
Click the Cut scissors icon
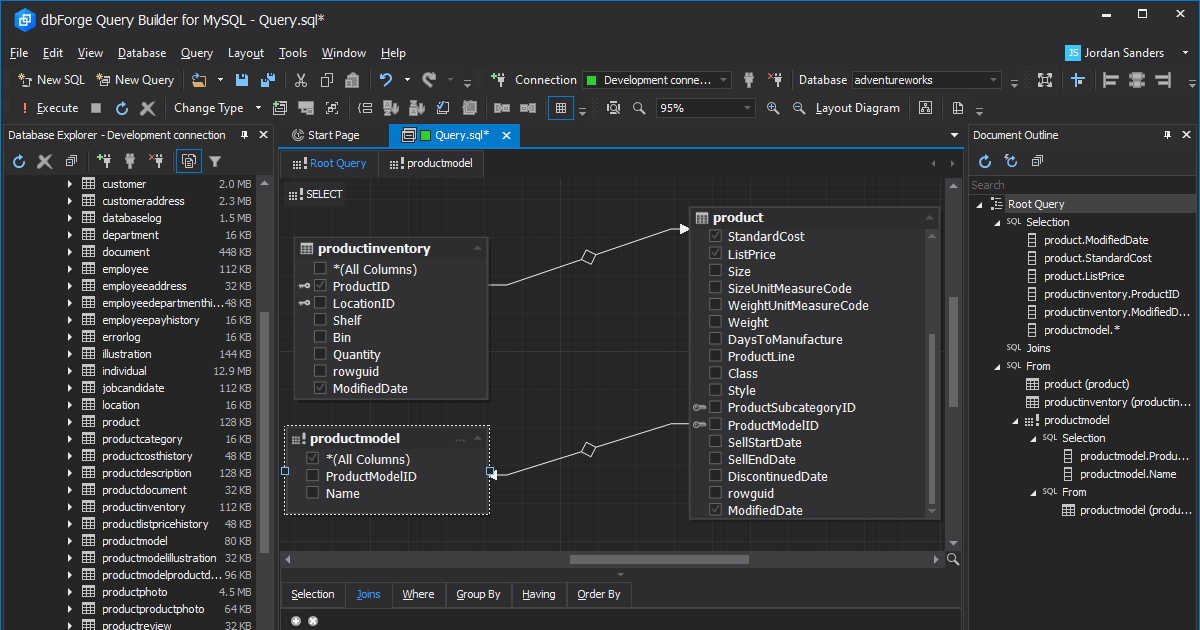point(302,80)
